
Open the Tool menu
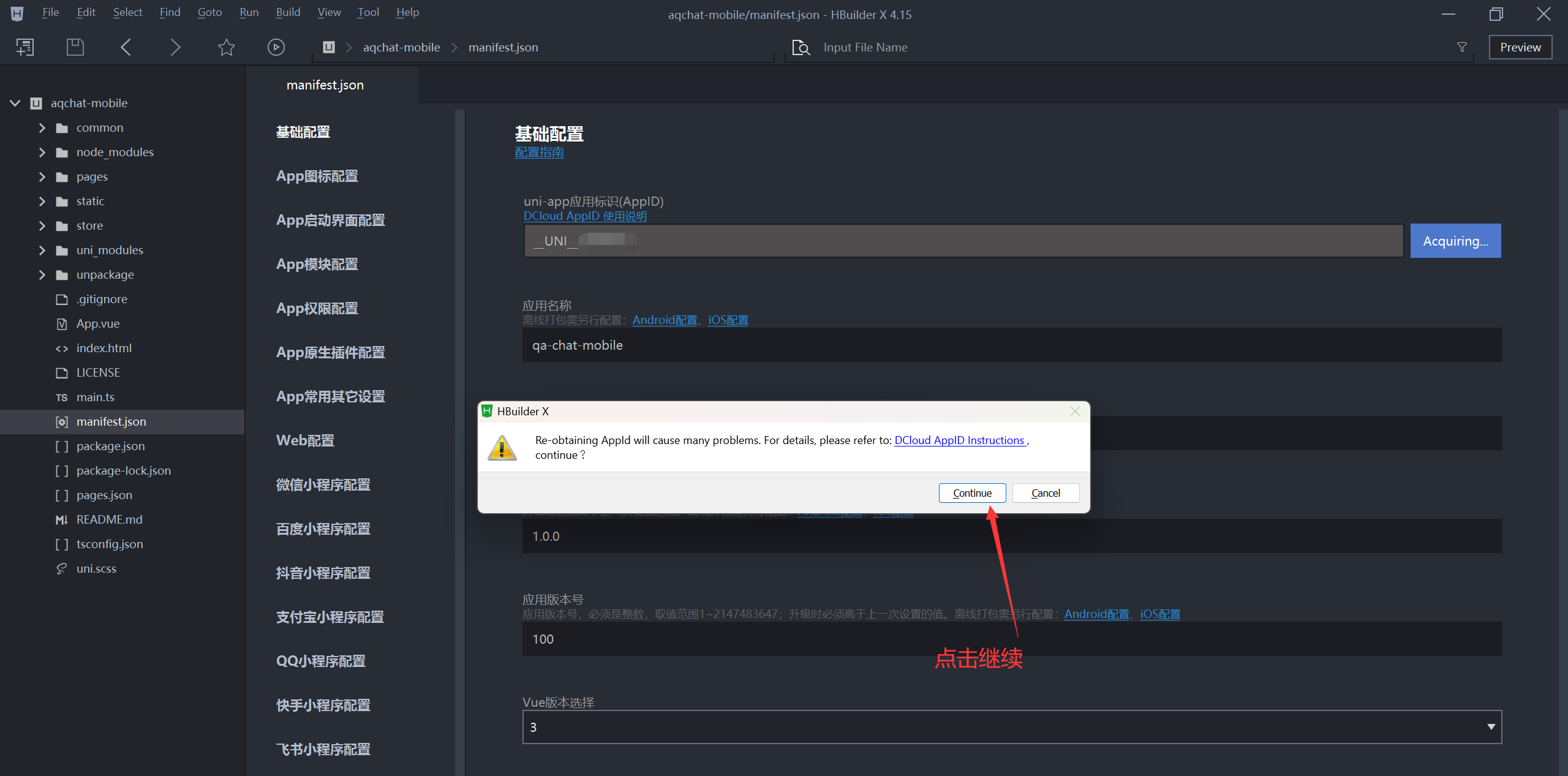point(368,12)
